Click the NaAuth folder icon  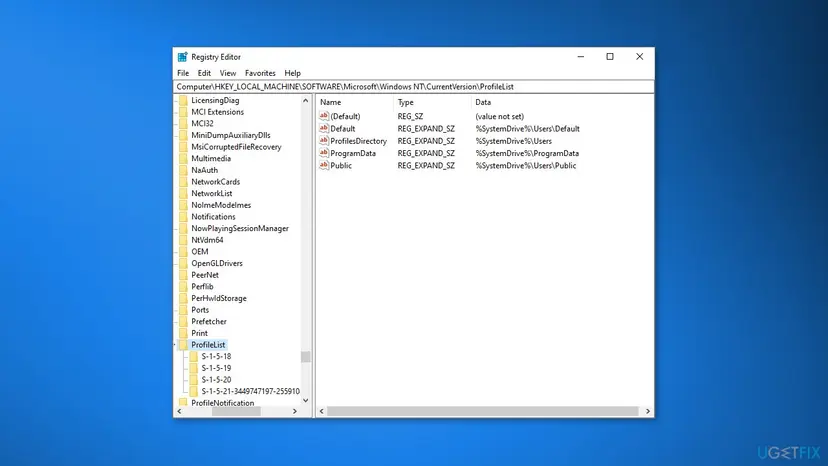tap(183, 170)
